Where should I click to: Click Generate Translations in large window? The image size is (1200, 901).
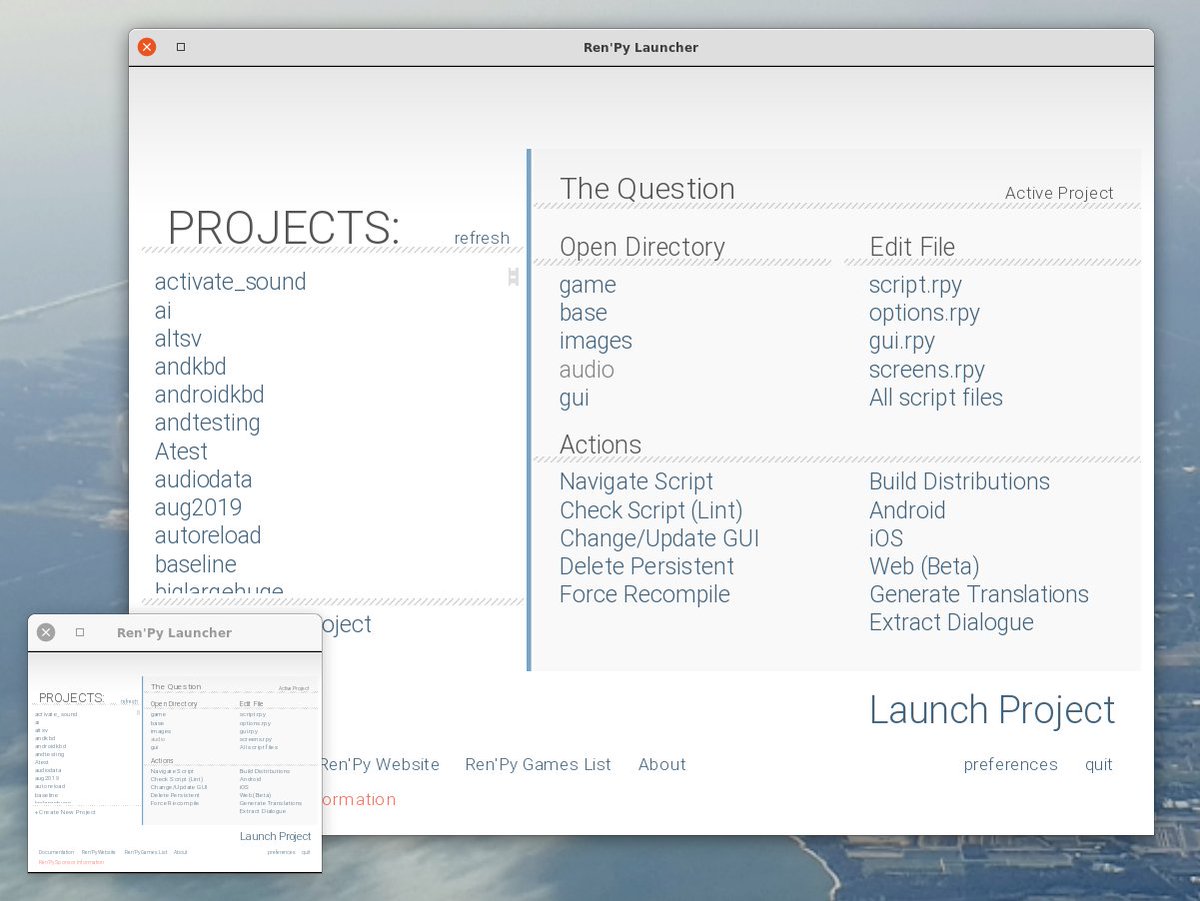click(x=979, y=594)
